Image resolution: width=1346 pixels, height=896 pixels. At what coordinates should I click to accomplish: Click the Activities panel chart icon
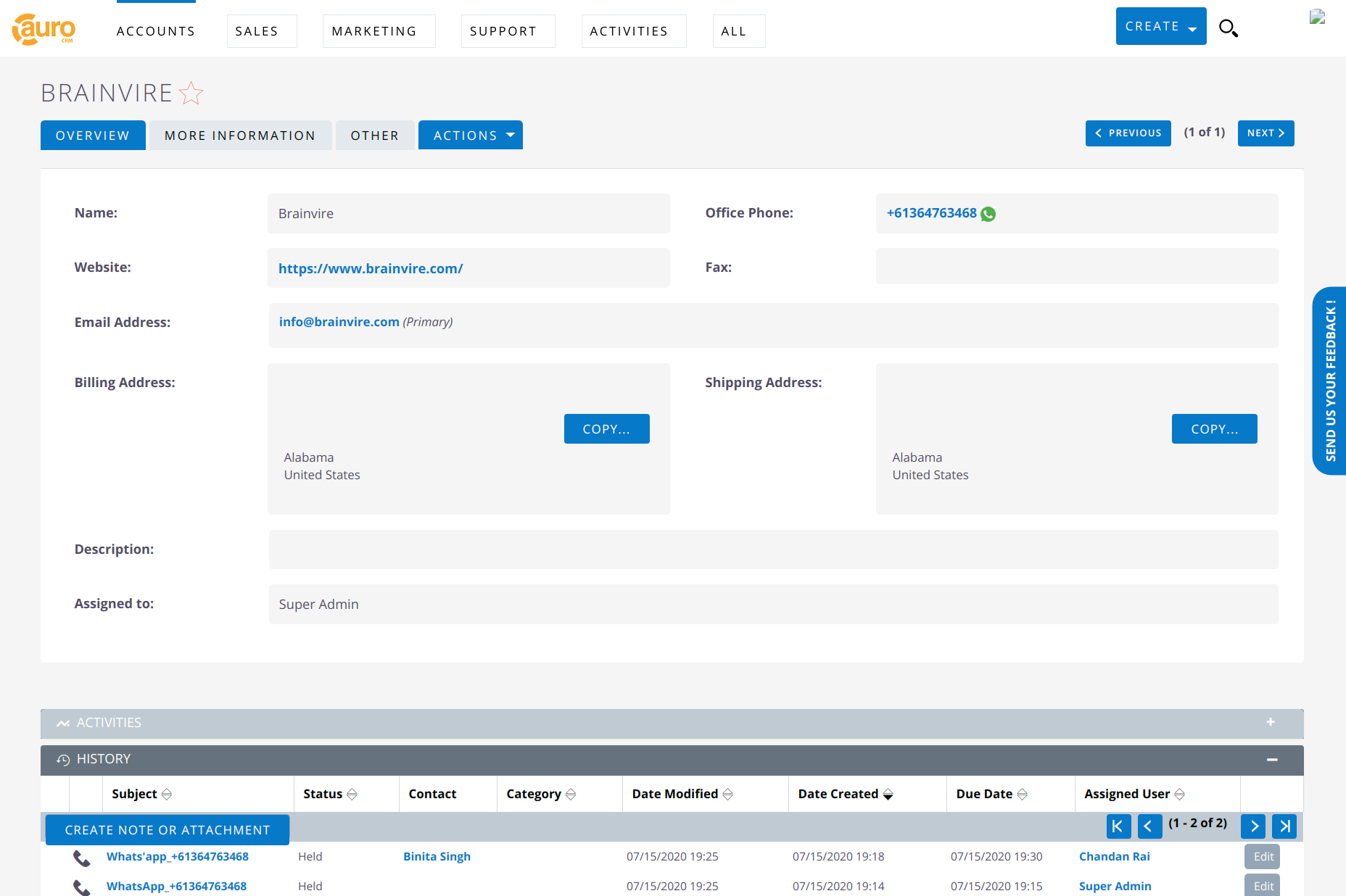point(63,723)
